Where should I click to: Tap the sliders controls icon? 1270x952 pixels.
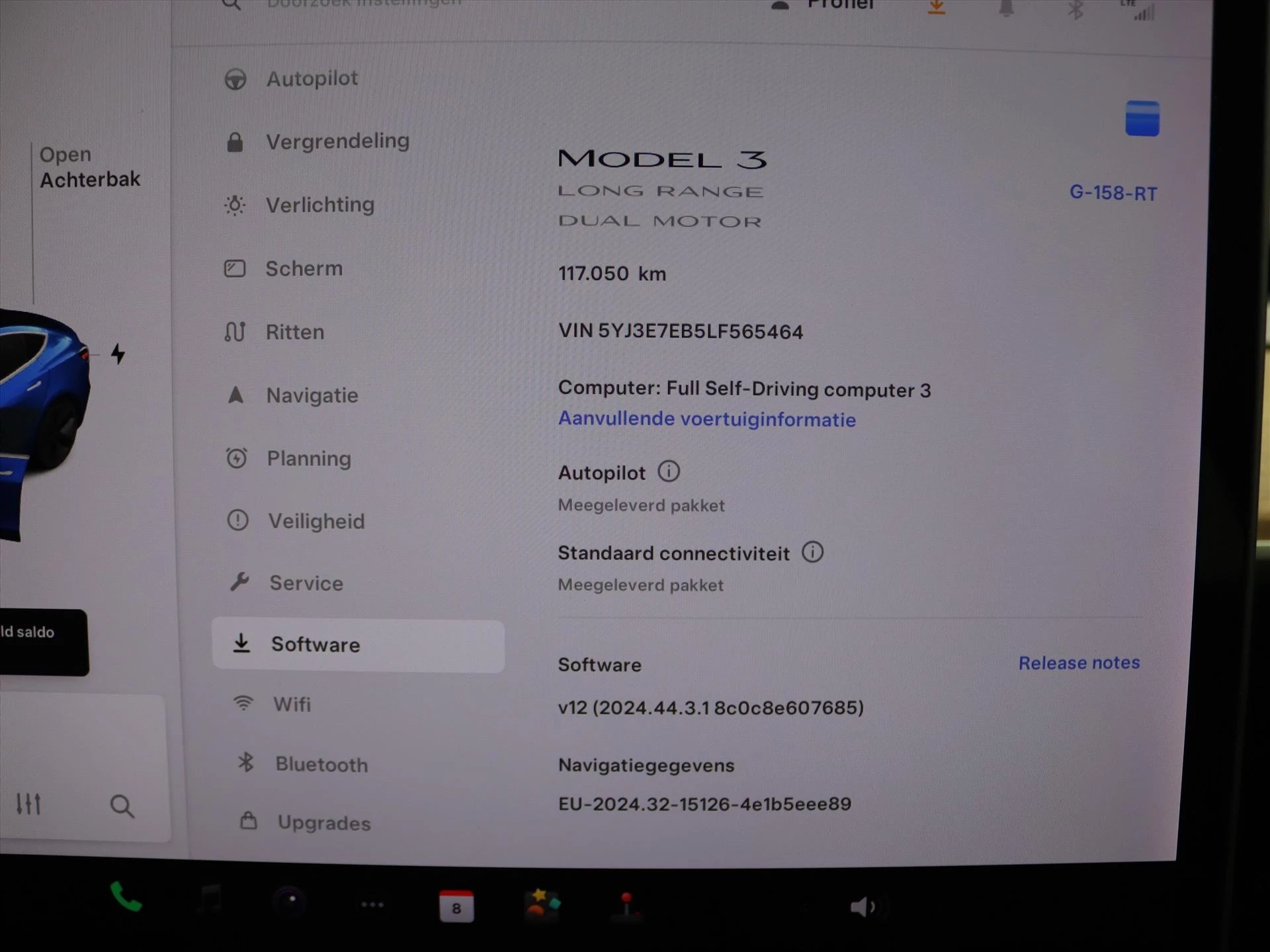tap(28, 804)
